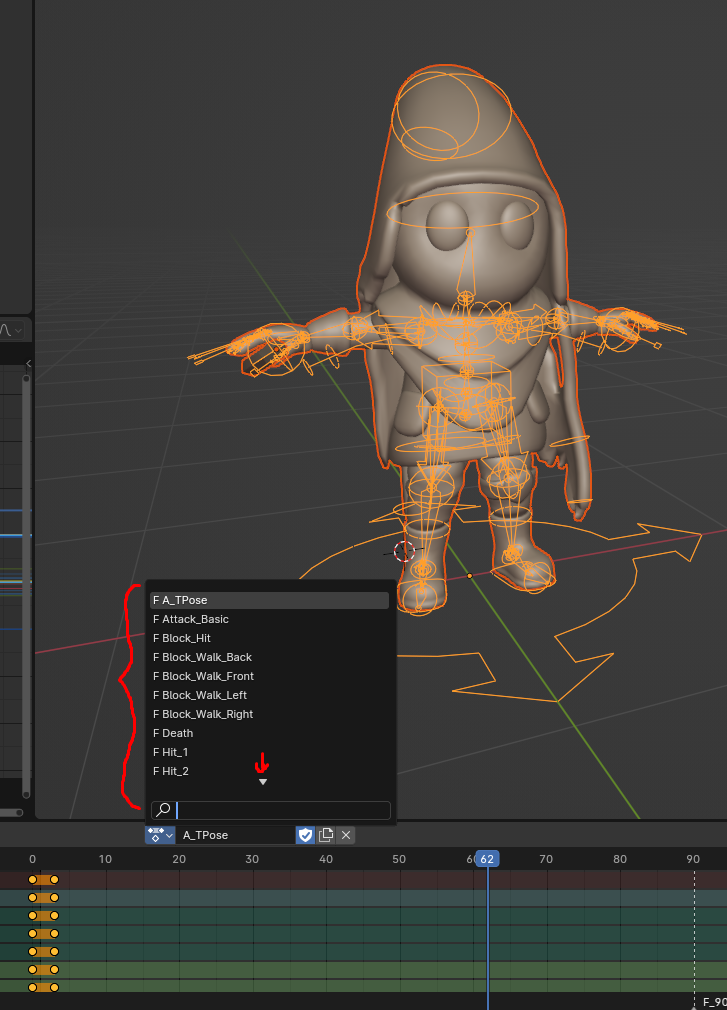Click the New Action duplicate icon

[x=326, y=835]
